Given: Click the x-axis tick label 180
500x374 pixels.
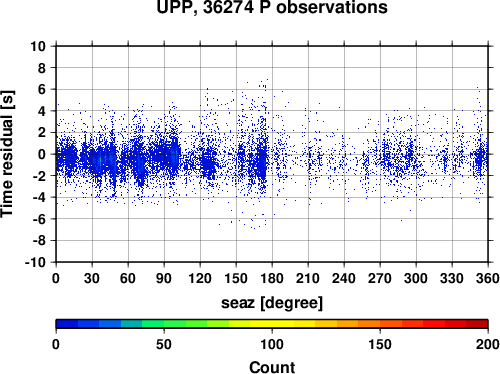Looking at the screenshot, I should pyautogui.click(x=272, y=278).
